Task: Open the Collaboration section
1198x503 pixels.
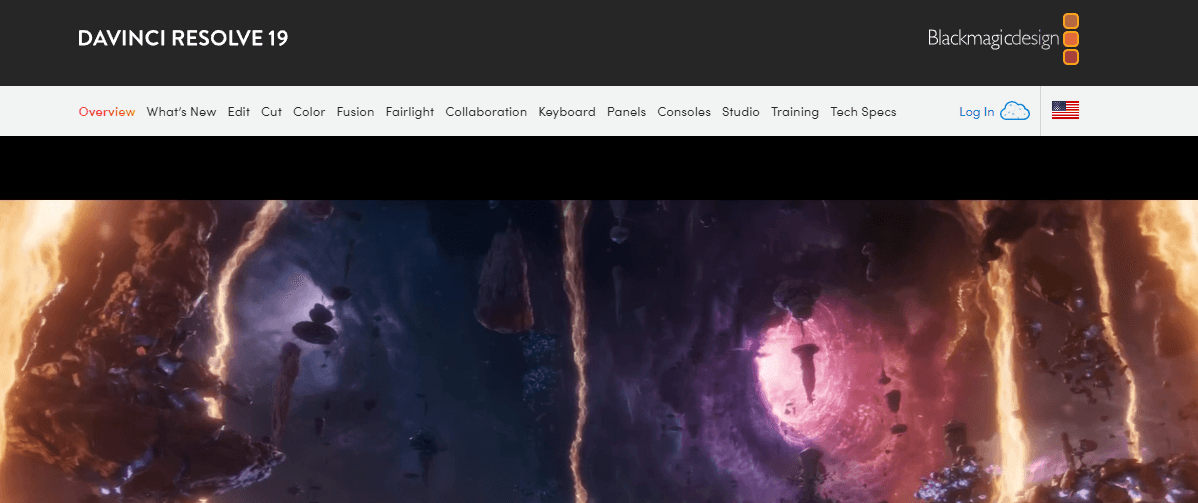Action: (x=486, y=112)
